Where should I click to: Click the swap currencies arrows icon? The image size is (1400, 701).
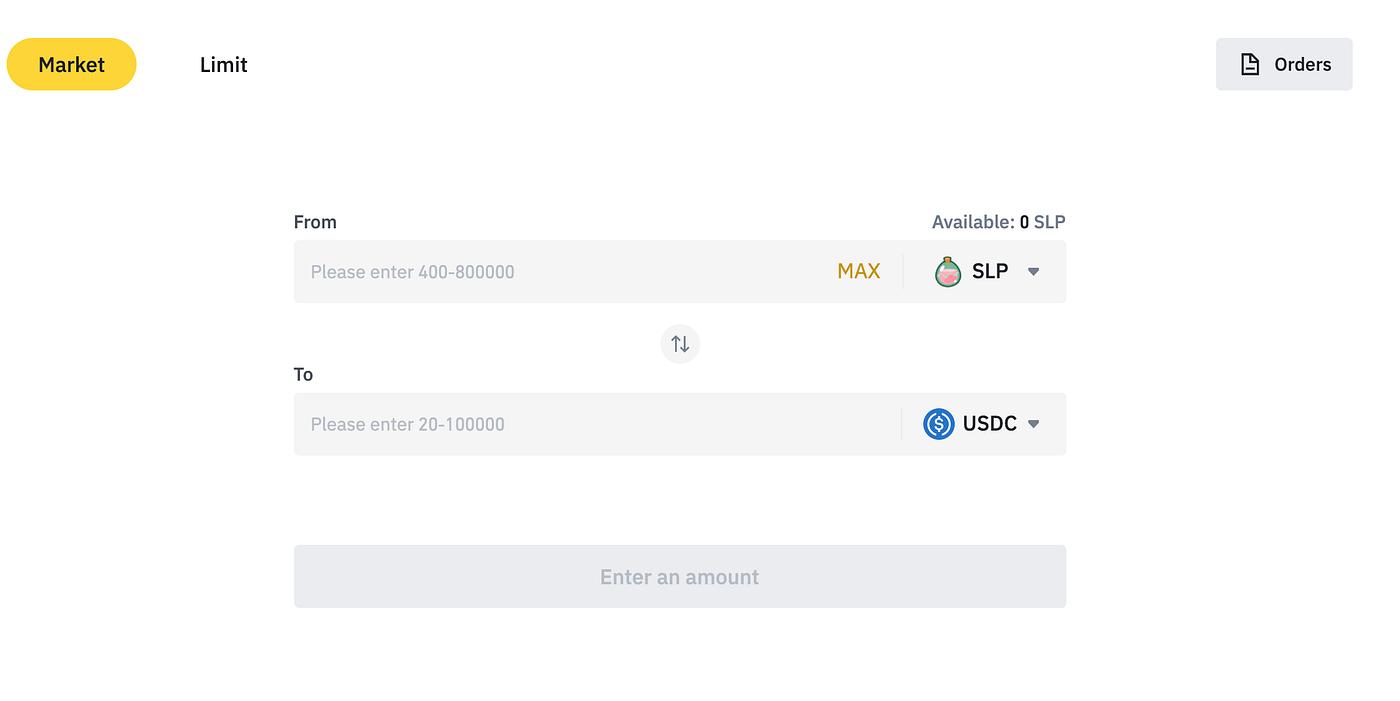tap(680, 344)
